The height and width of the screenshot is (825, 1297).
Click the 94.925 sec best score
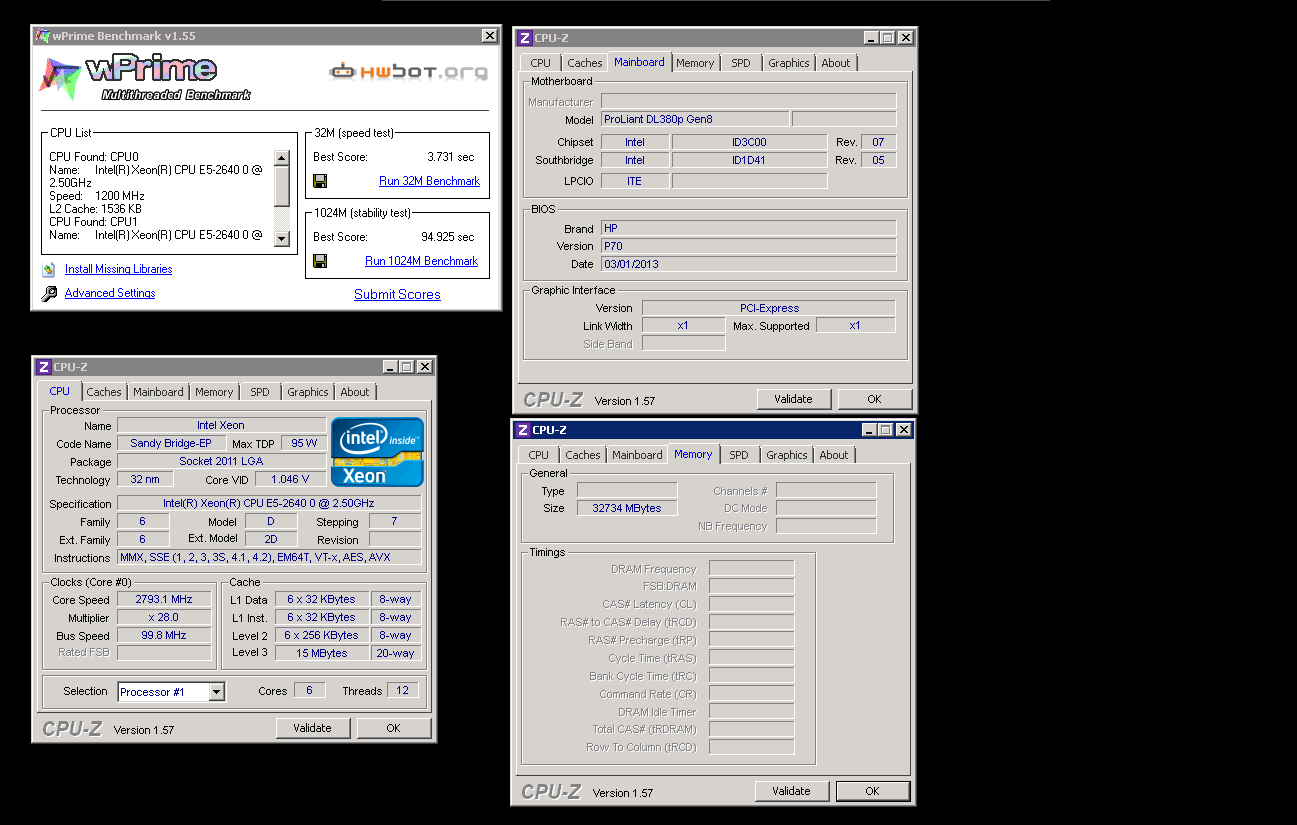point(447,237)
